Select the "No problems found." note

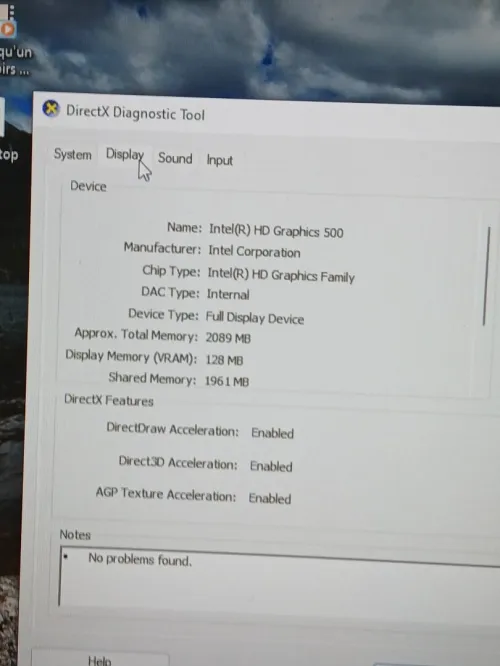point(140,559)
